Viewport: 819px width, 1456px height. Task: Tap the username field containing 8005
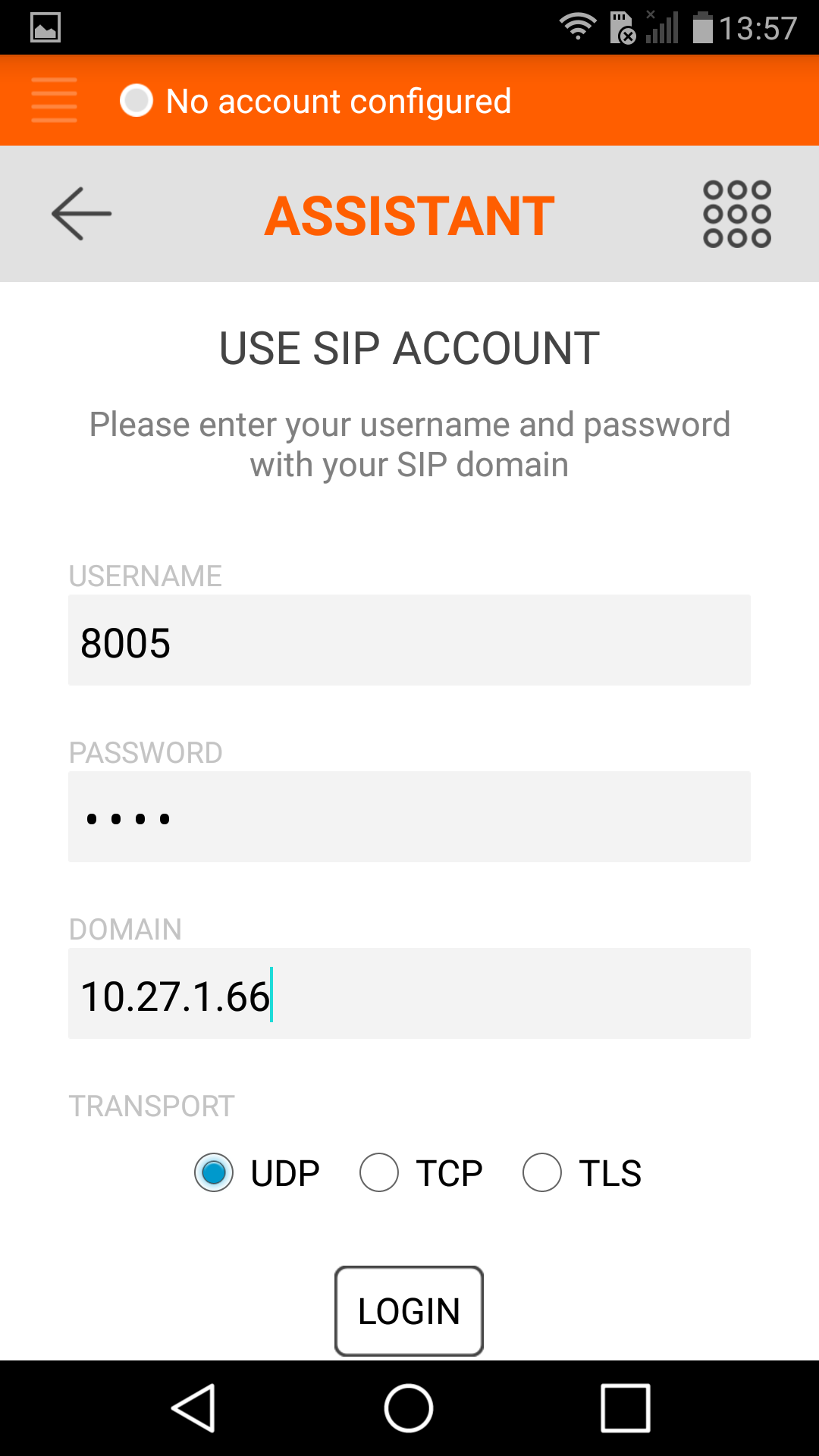point(409,640)
